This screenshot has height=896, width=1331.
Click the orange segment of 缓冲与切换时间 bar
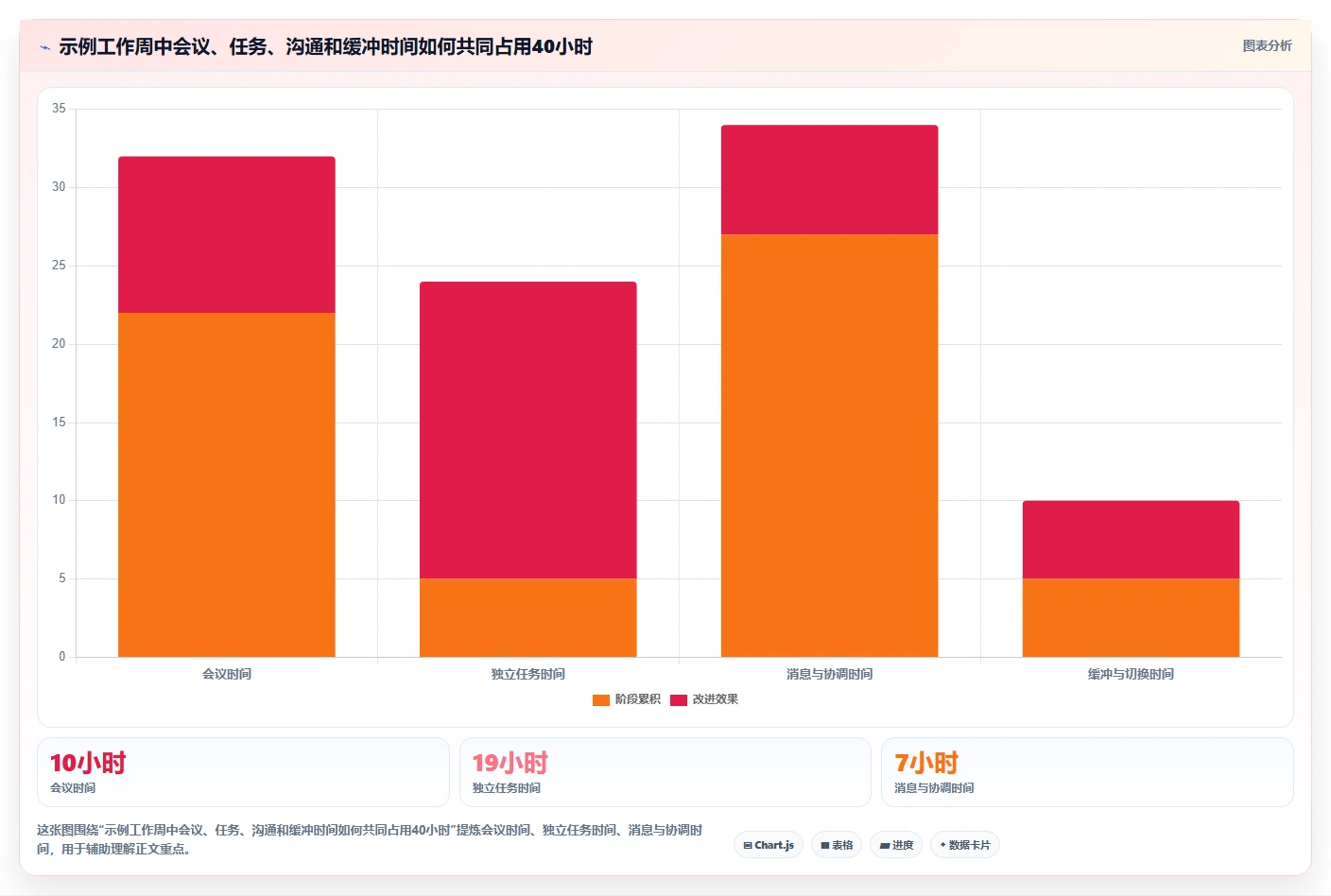pyautogui.click(x=1131, y=617)
